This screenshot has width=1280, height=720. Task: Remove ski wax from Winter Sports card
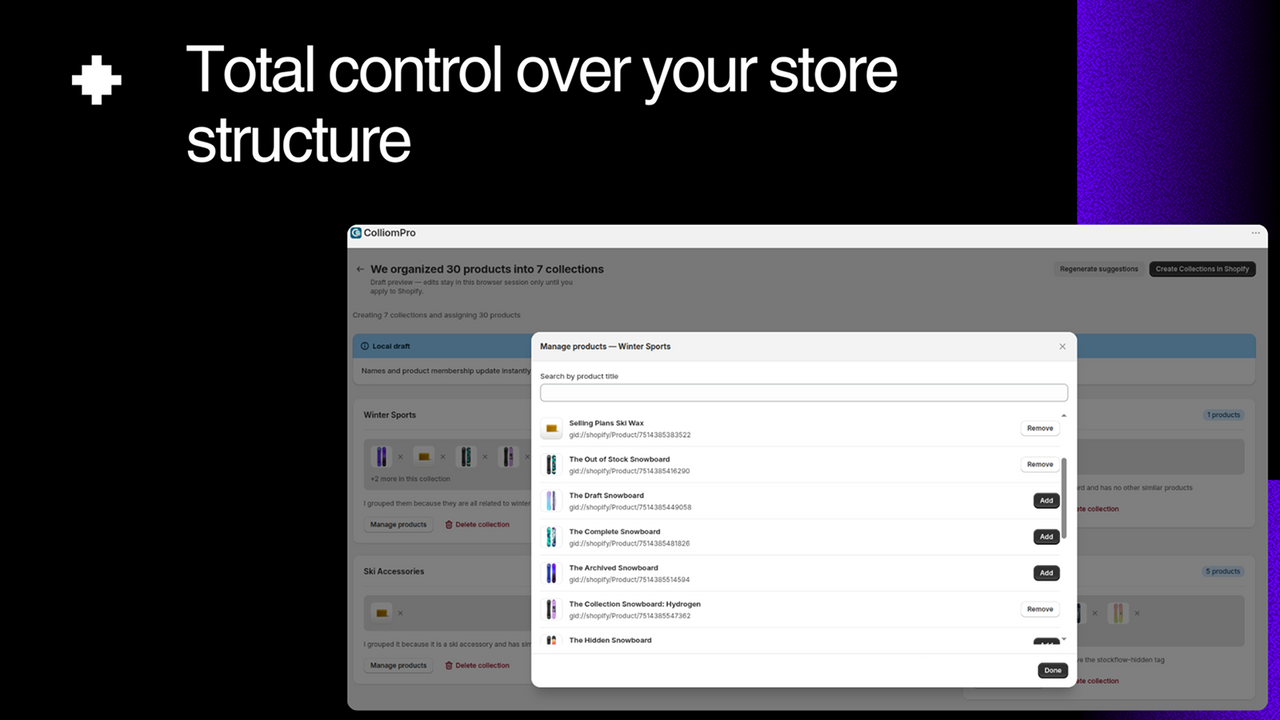(443, 457)
